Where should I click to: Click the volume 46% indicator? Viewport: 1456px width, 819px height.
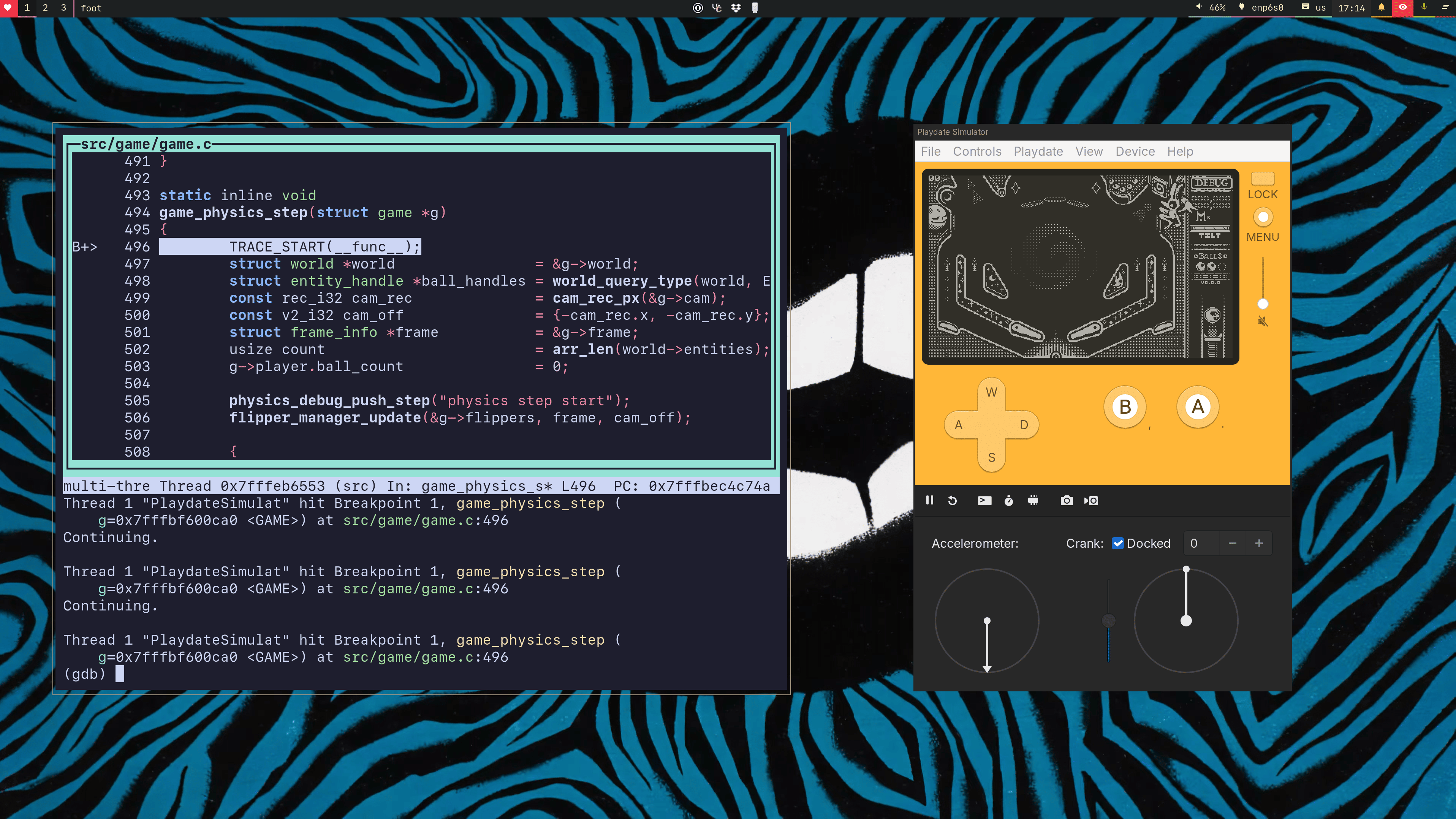[1210, 8]
